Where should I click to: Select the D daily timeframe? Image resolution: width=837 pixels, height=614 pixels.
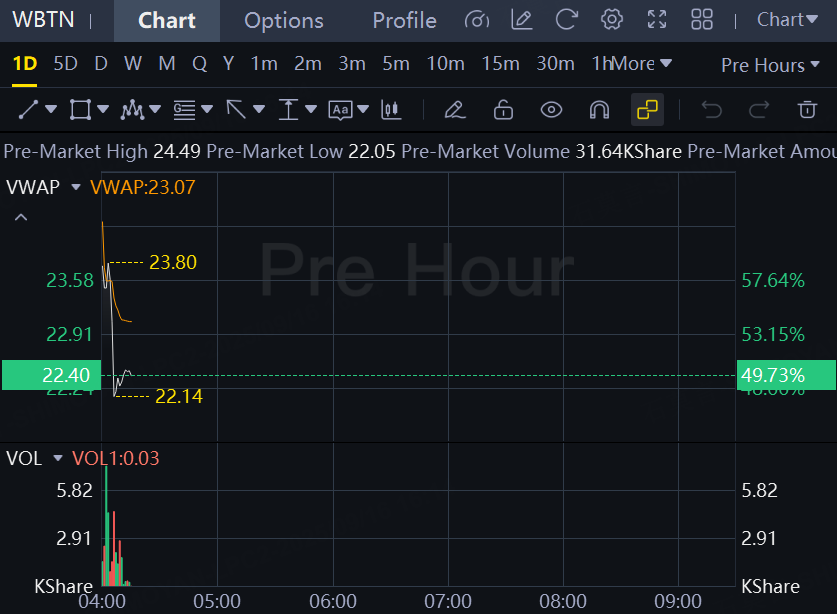(x=101, y=64)
